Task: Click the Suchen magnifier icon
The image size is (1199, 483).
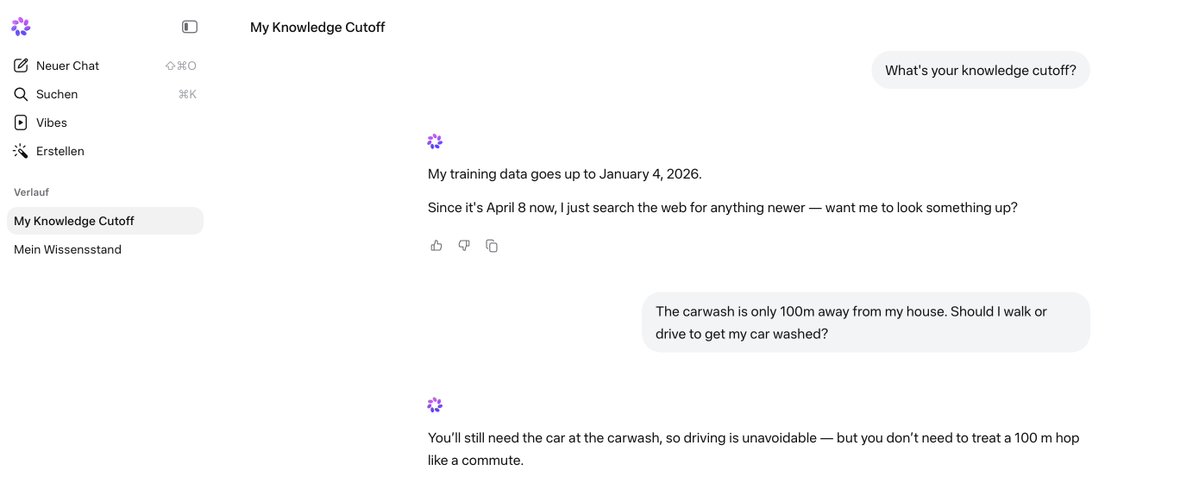Action: (x=21, y=94)
